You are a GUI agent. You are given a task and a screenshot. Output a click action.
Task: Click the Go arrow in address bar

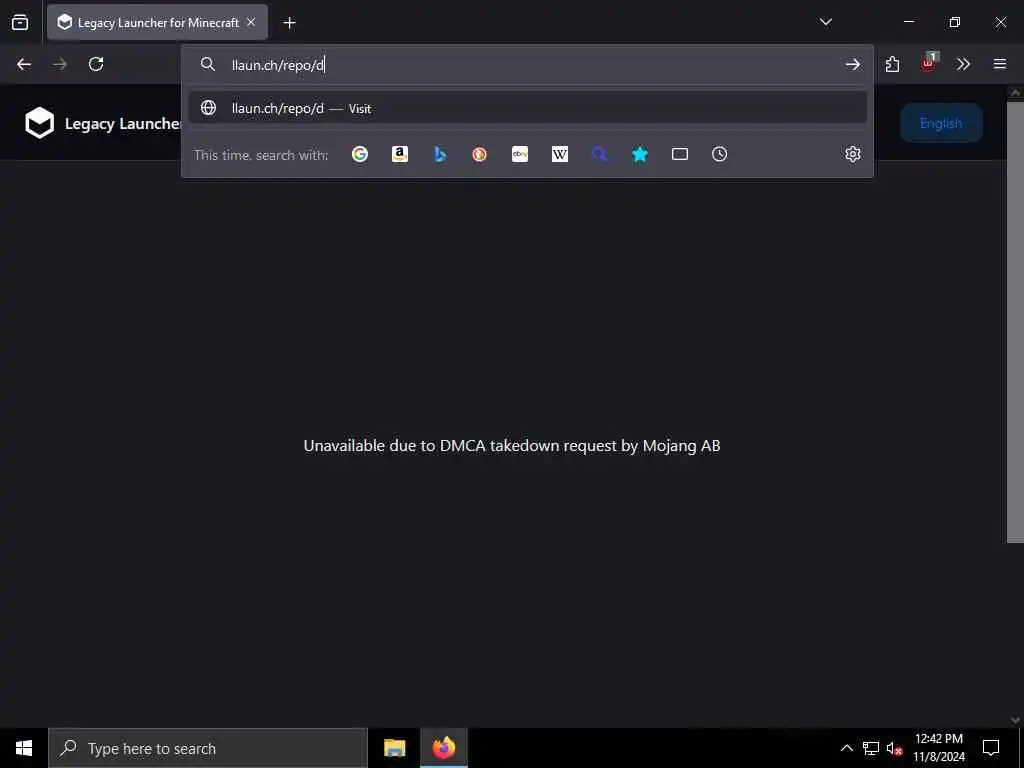pyautogui.click(x=852, y=64)
